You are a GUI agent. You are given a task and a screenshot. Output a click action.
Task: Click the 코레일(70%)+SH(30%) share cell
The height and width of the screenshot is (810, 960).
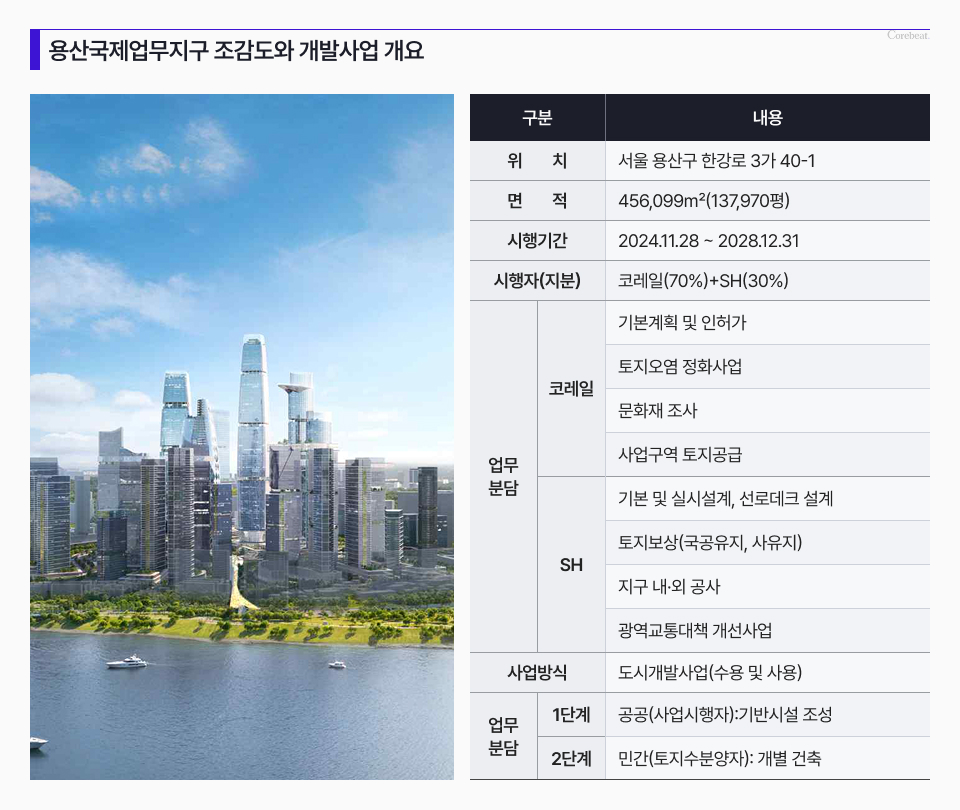(703, 281)
